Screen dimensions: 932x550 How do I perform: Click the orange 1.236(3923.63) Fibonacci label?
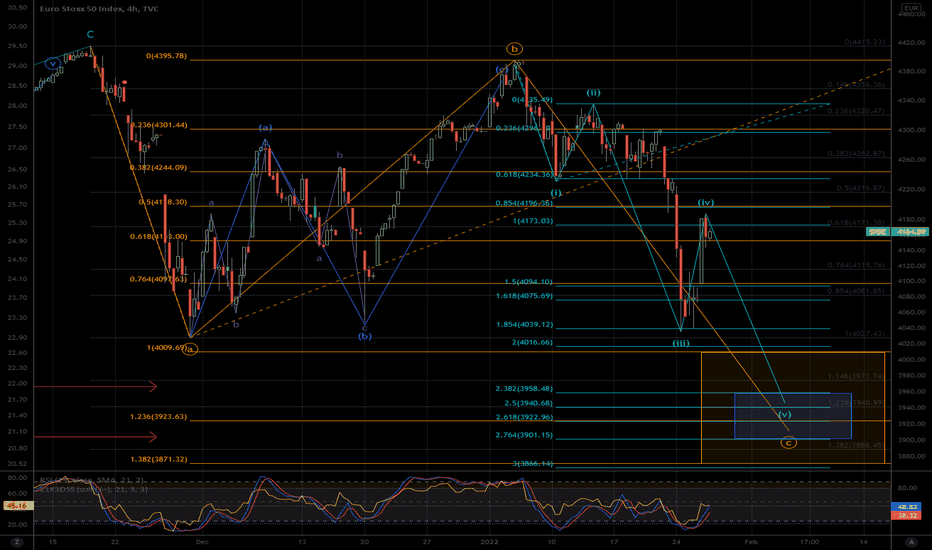tap(159, 417)
